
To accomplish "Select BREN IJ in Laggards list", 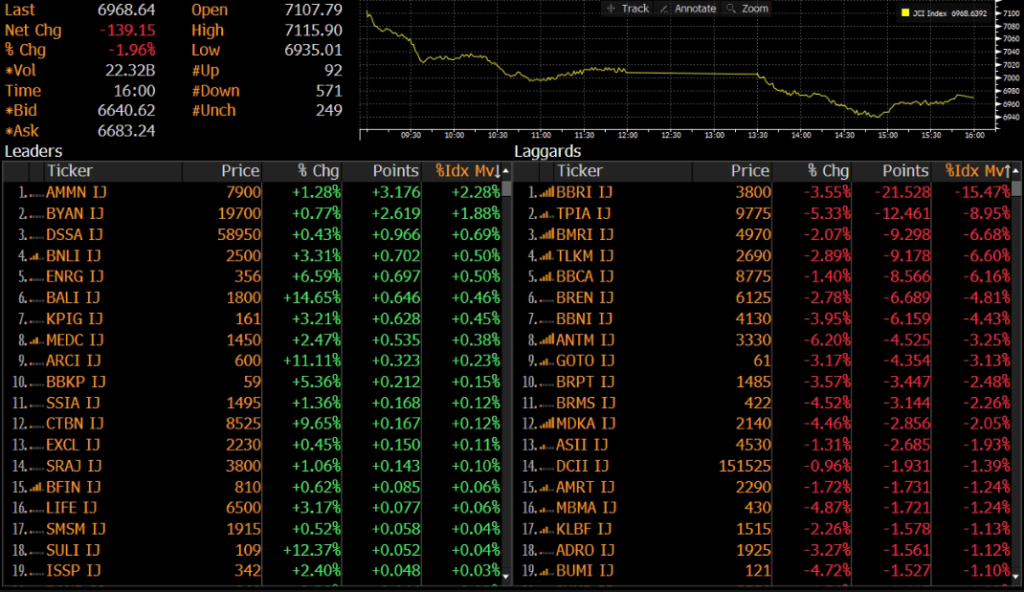I will pyautogui.click(x=584, y=298).
